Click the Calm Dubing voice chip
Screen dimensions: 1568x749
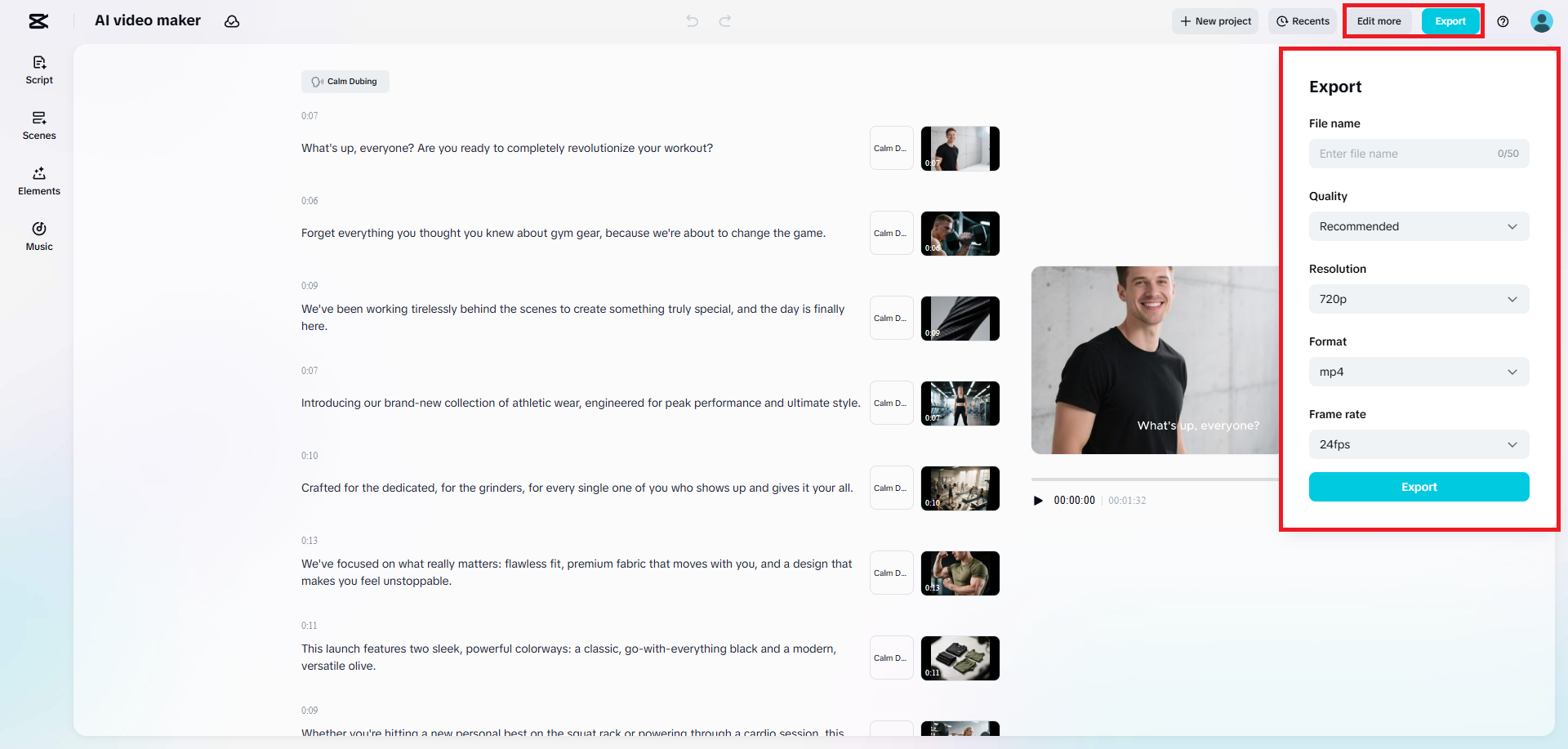point(345,82)
